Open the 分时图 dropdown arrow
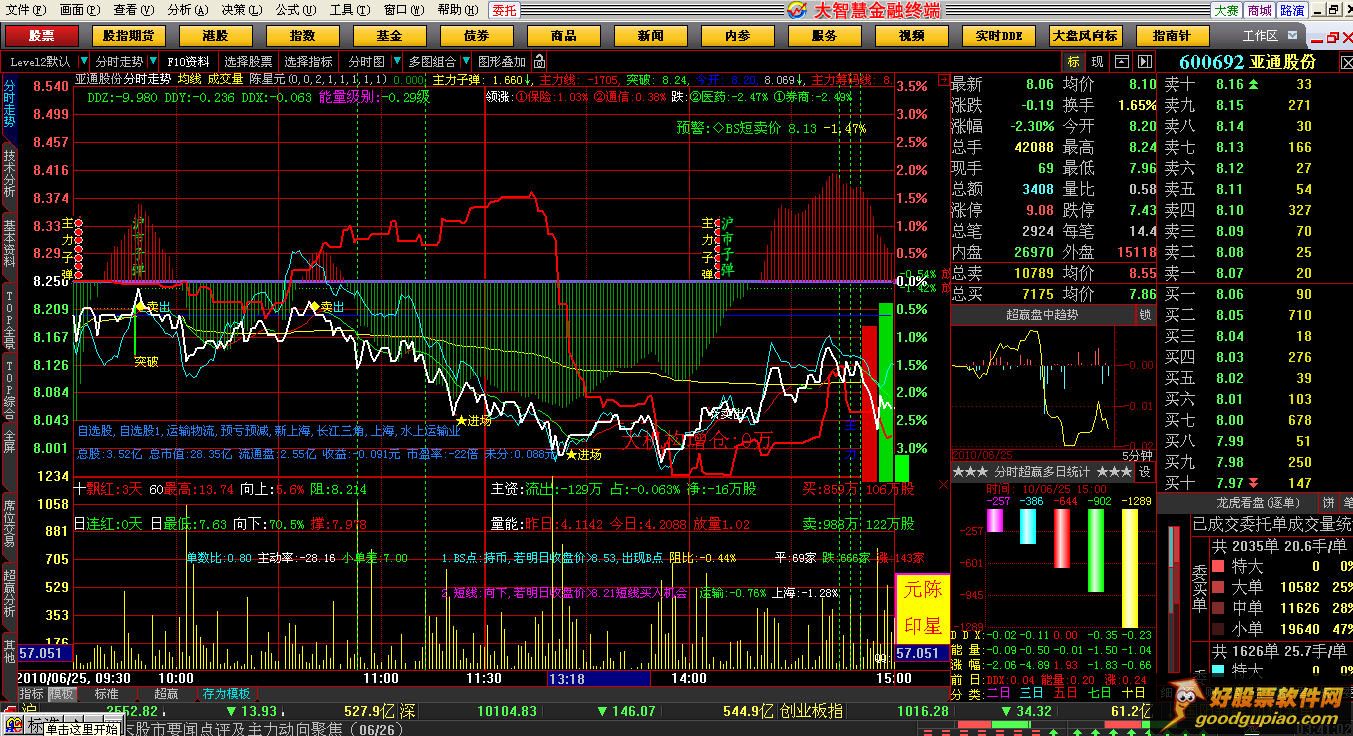The height and width of the screenshot is (736, 1353). click(396, 62)
